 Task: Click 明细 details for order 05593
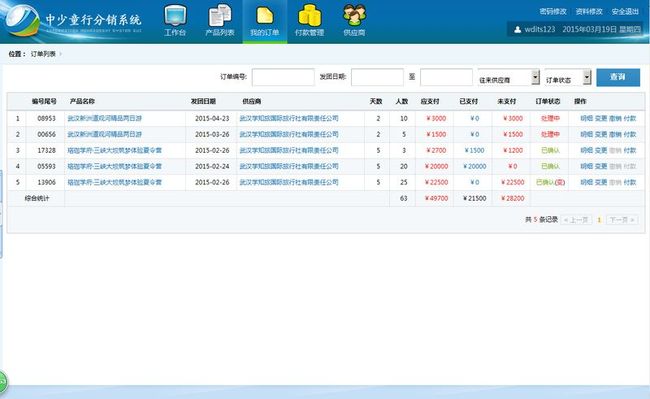(x=587, y=166)
